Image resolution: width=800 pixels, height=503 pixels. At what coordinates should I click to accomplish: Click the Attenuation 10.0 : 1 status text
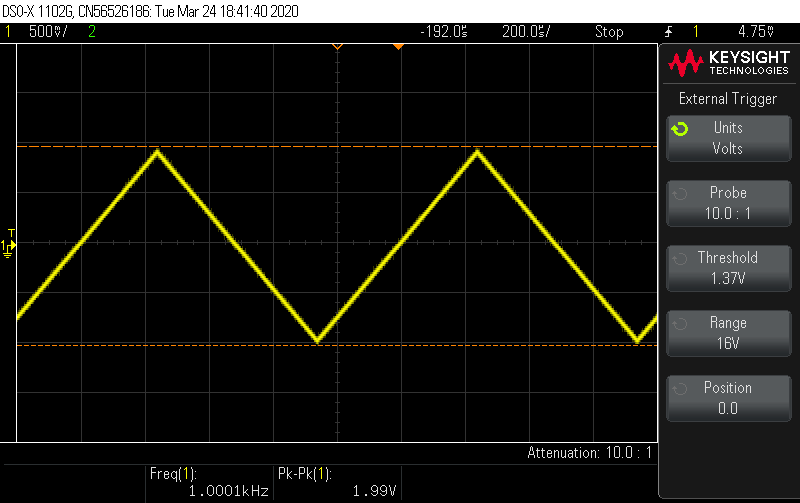coord(589,452)
